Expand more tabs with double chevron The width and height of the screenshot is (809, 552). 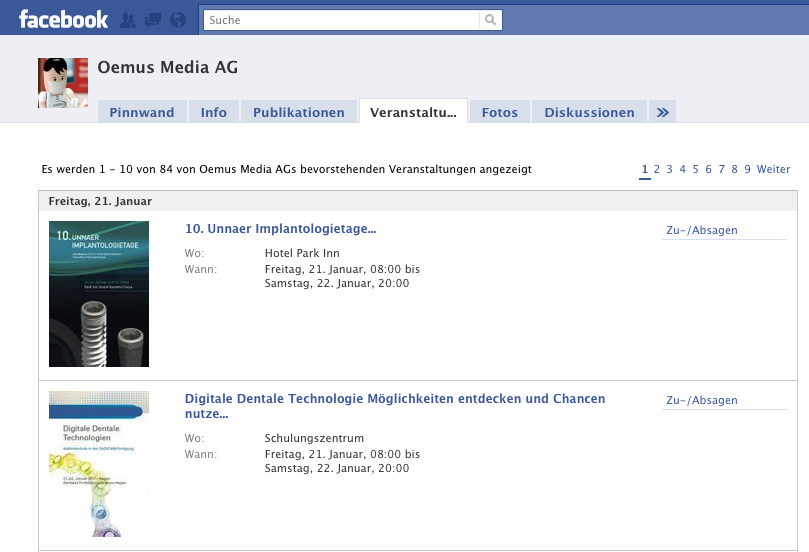coord(662,112)
